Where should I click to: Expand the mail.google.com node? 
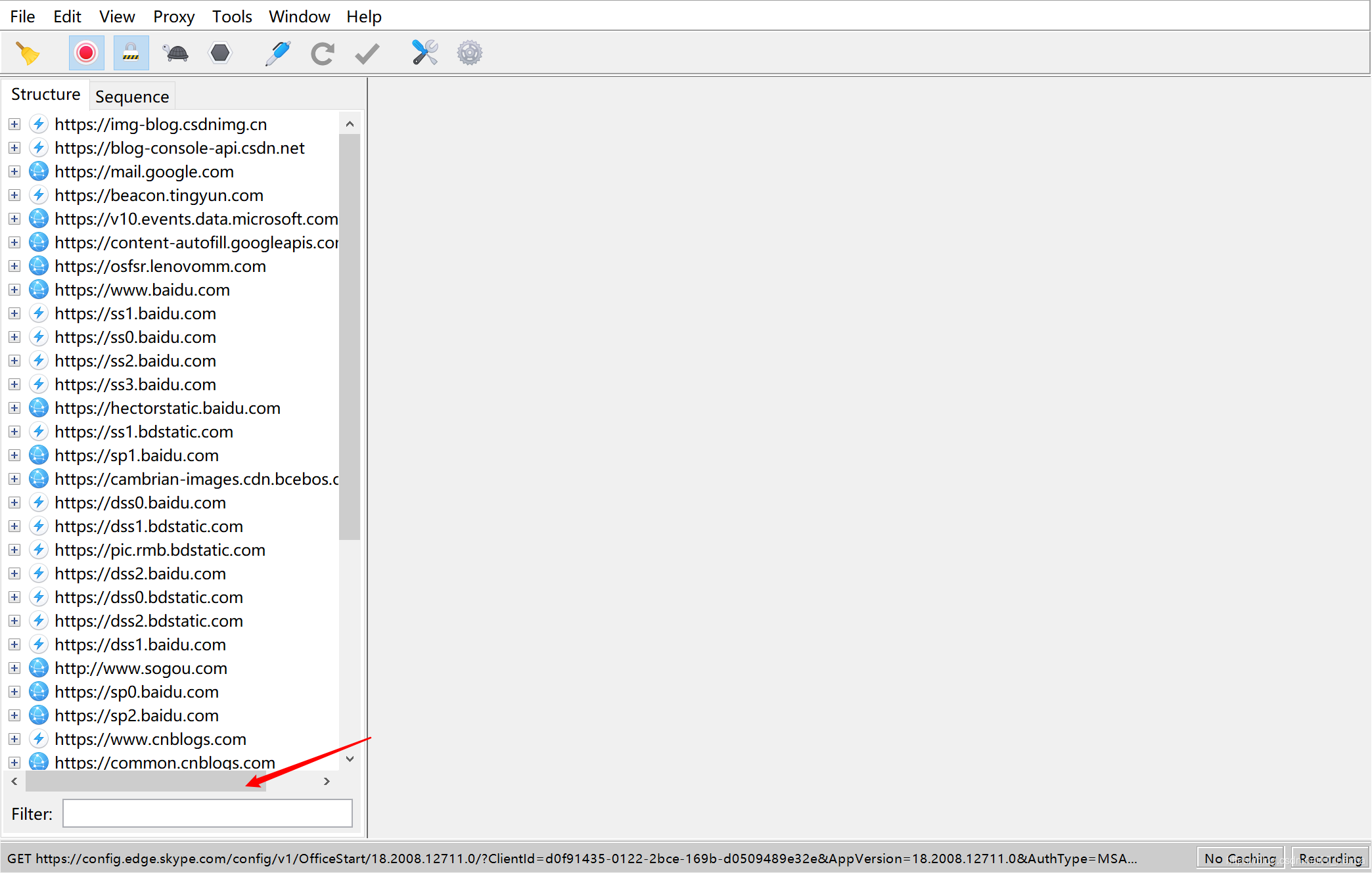point(14,171)
